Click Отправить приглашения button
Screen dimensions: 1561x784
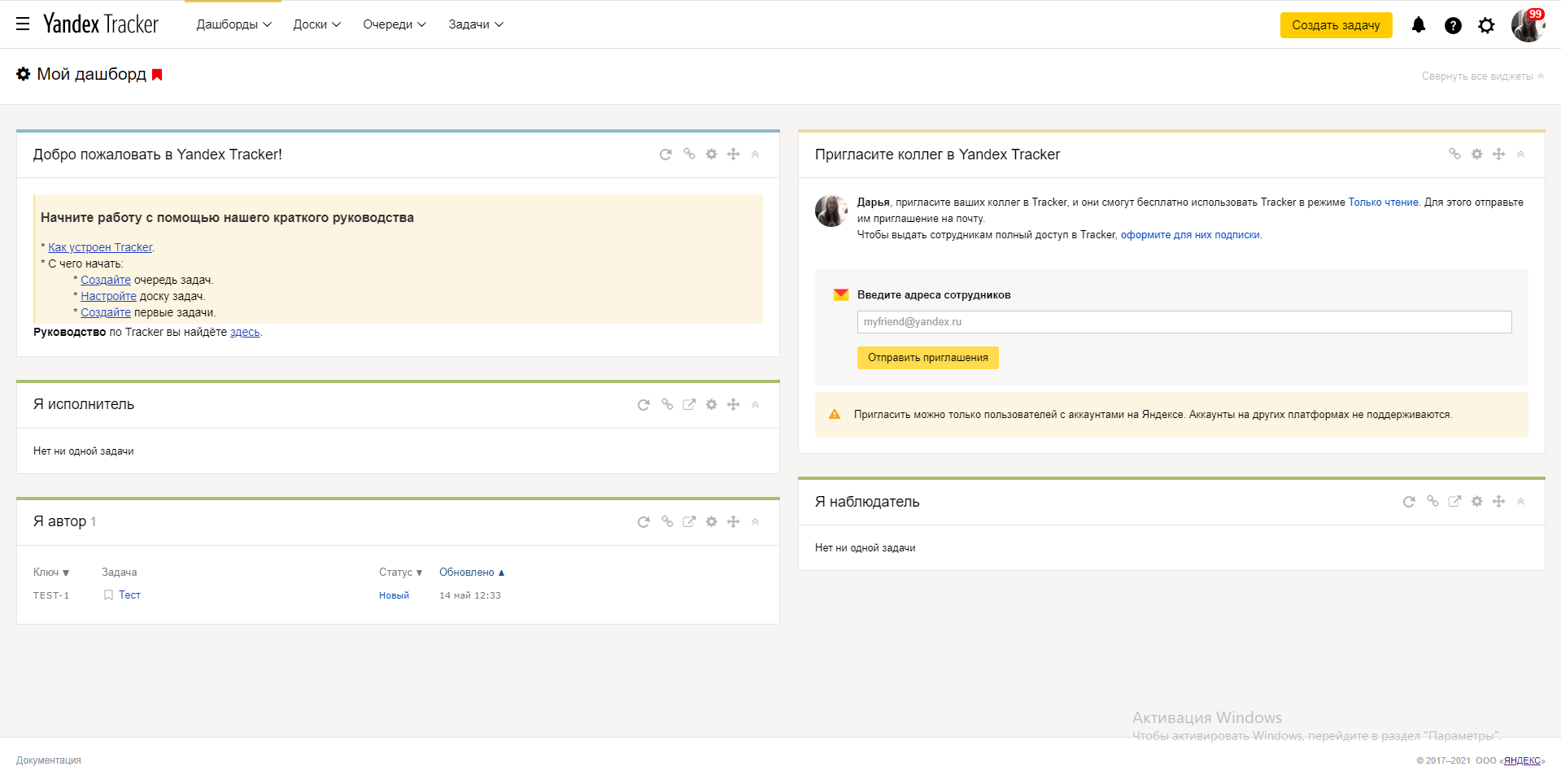pyautogui.click(x=927, y=358)
